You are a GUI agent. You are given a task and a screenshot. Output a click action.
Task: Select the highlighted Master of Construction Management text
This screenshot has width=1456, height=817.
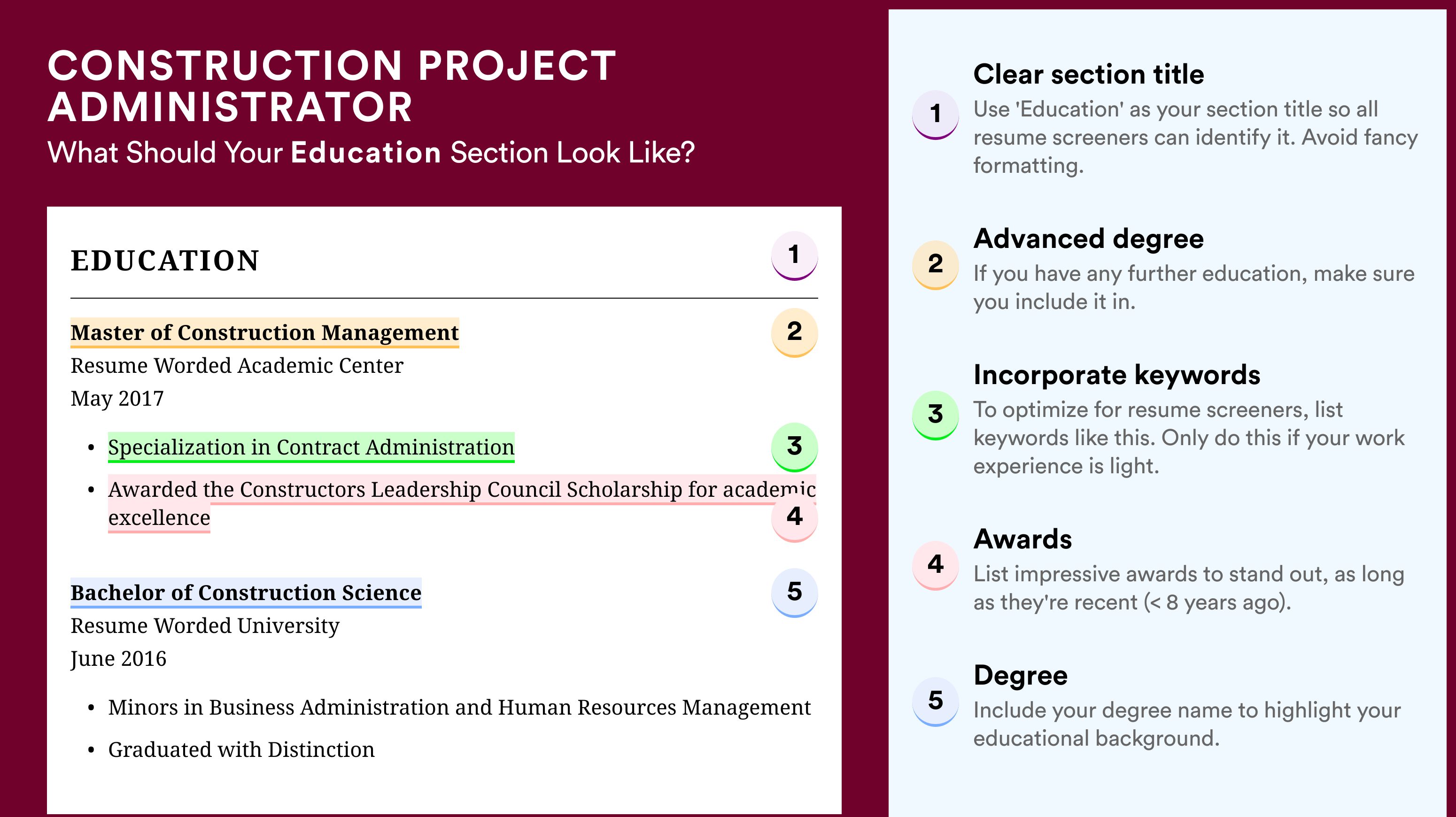264,333
